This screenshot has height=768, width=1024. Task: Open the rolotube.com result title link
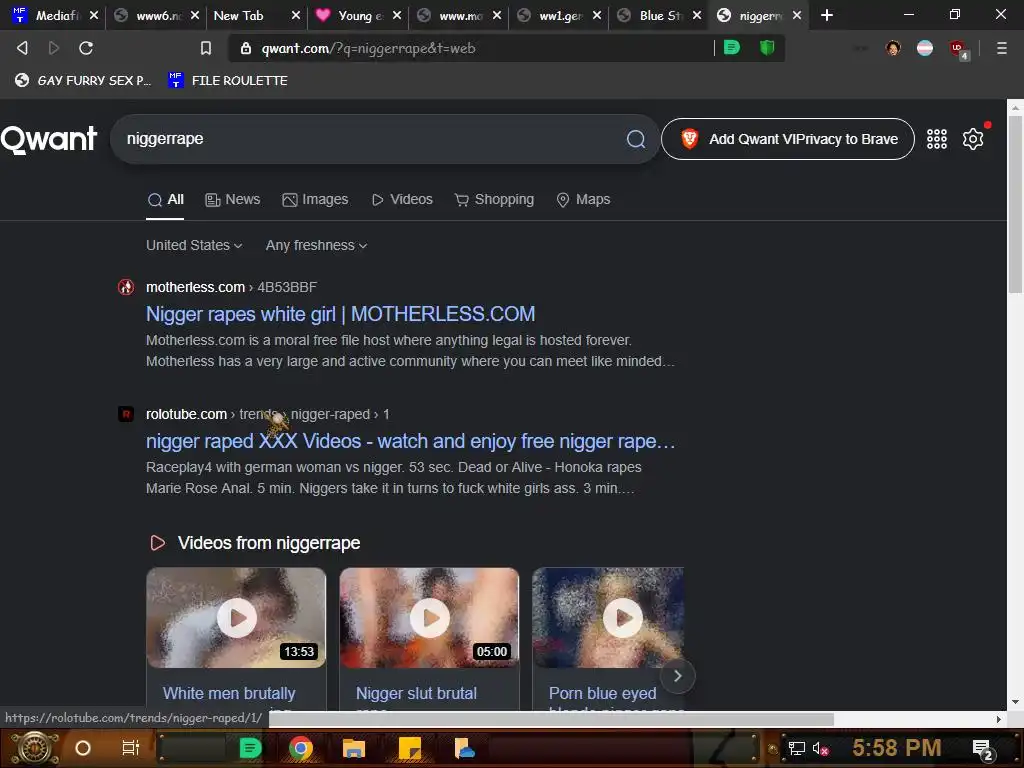click(x=410, y=441)
